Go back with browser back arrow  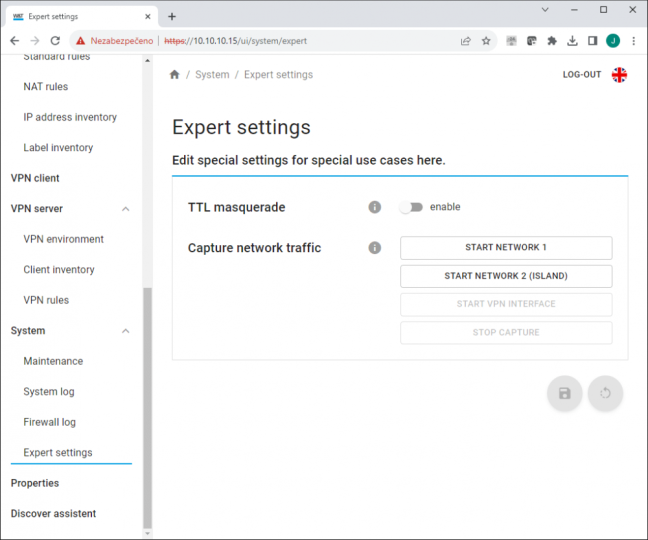(14, 40)
